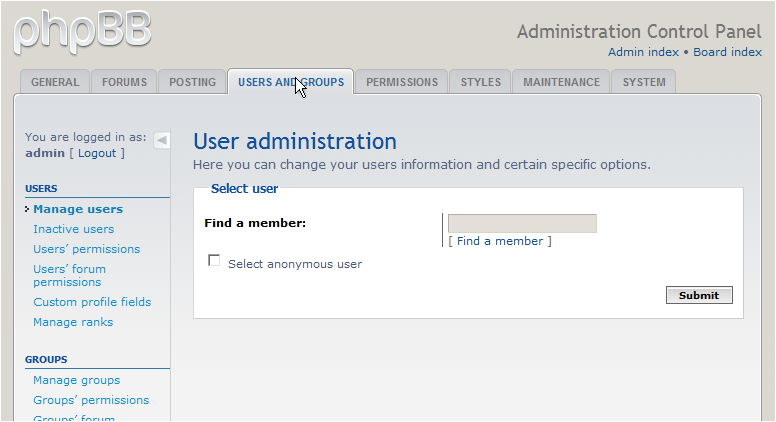This screenshot has width=776, height=422.
Task: Switch to the System tab
Action: coord(644,82)
